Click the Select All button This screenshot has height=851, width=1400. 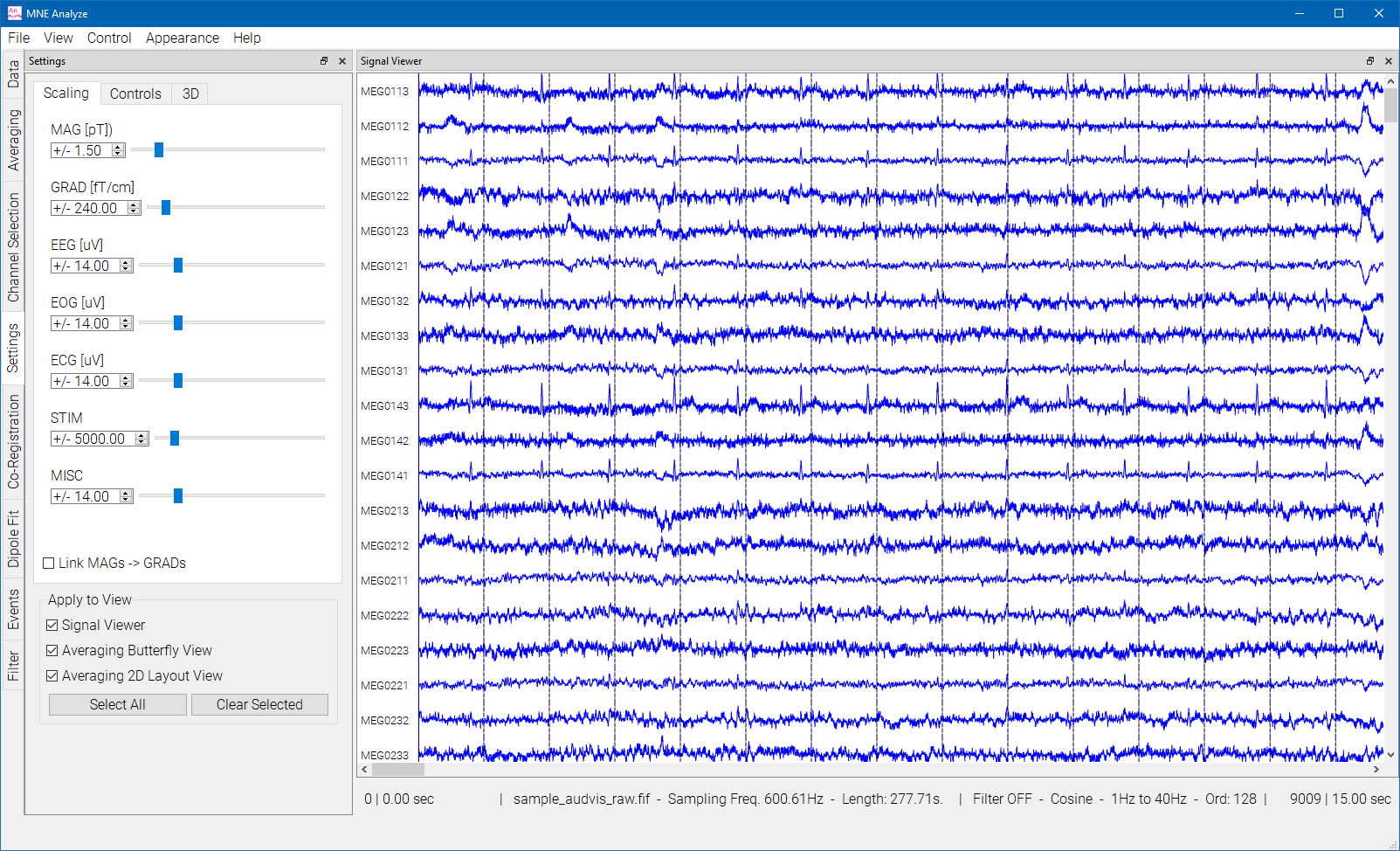117,704
